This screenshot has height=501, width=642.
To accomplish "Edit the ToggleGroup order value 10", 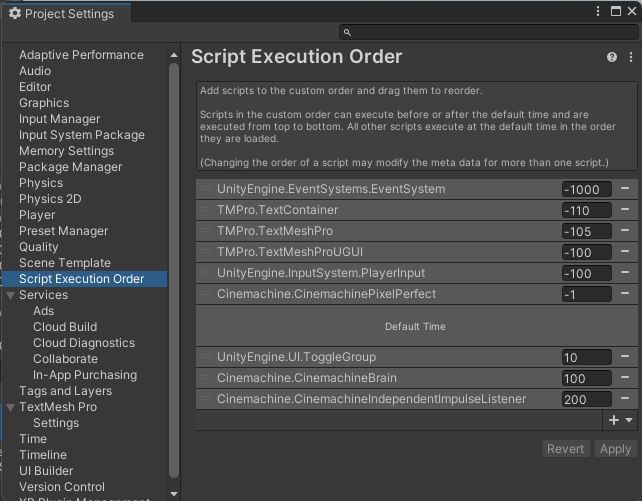I will click(x=586, y=357).
